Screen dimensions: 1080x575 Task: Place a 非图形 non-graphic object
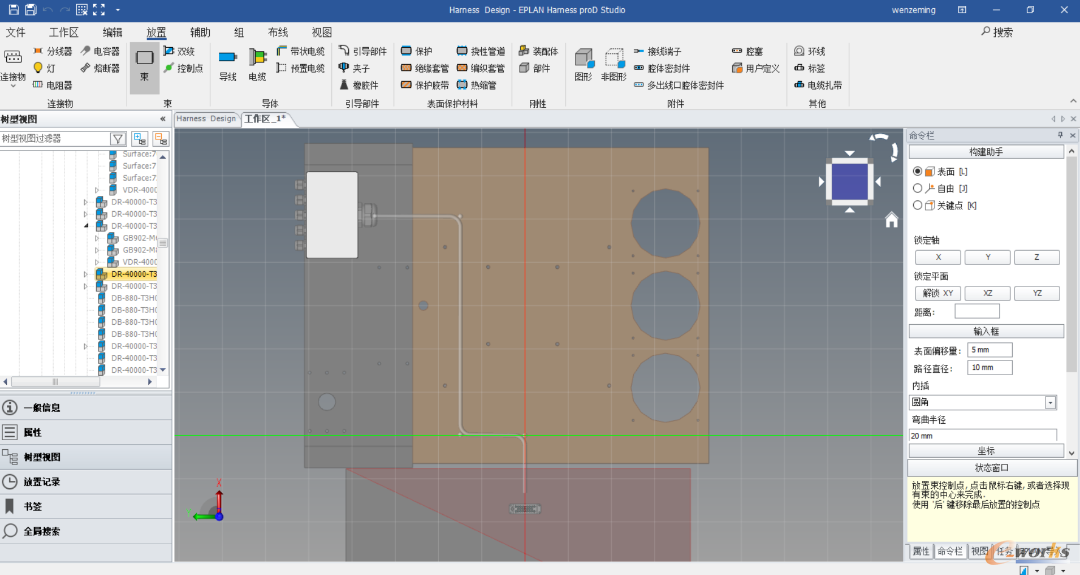point(614,66)
